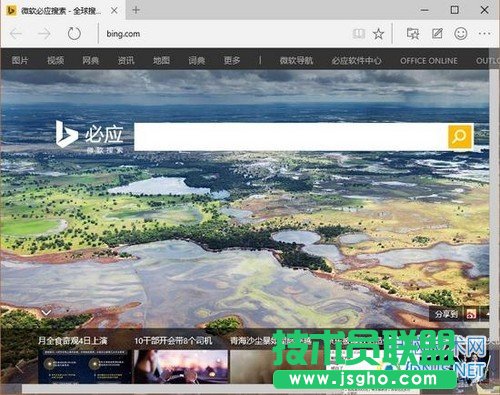Open the Hub favorites panel icon

[x=413, y=34]
